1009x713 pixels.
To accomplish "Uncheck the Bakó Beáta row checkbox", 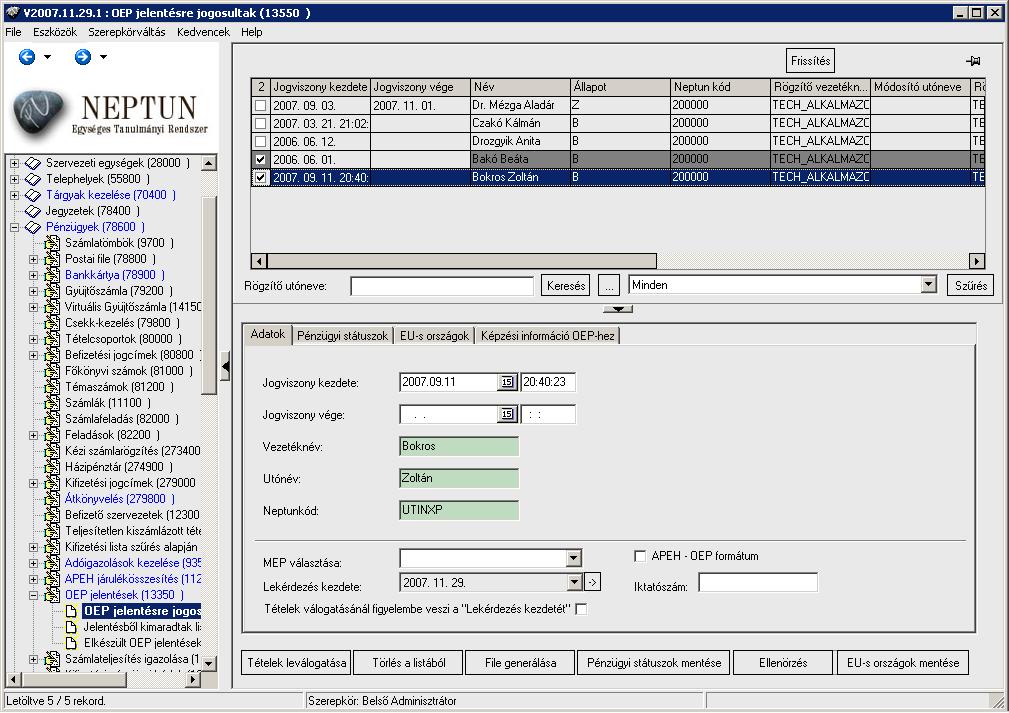I will pos(261,160).
